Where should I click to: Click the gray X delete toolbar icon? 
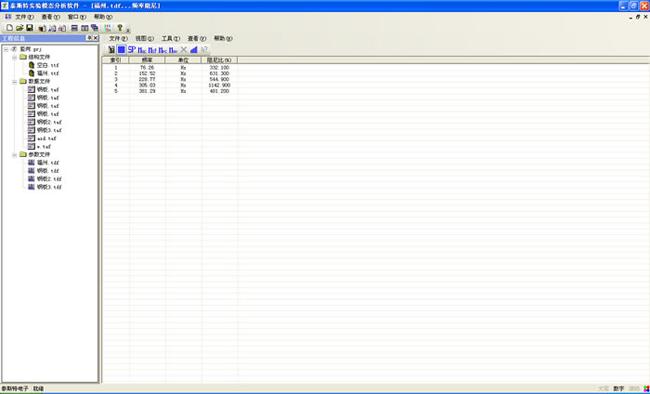point(184,50)
